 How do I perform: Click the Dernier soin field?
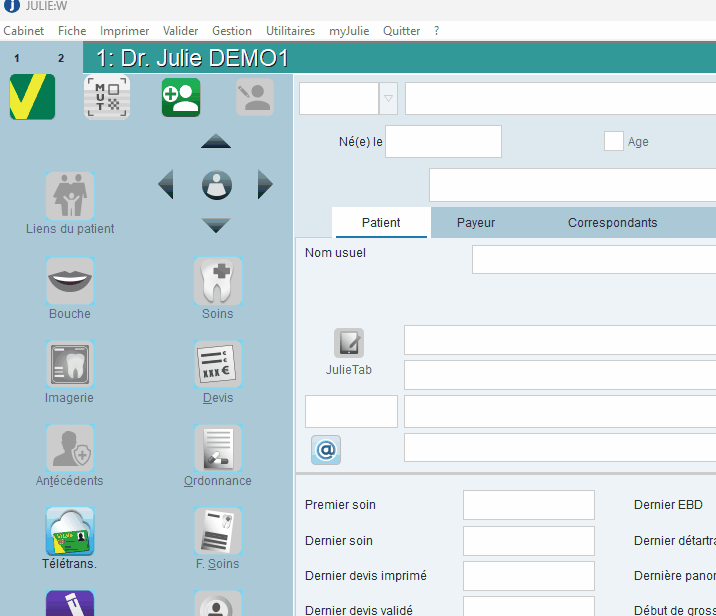pos(529,541)
